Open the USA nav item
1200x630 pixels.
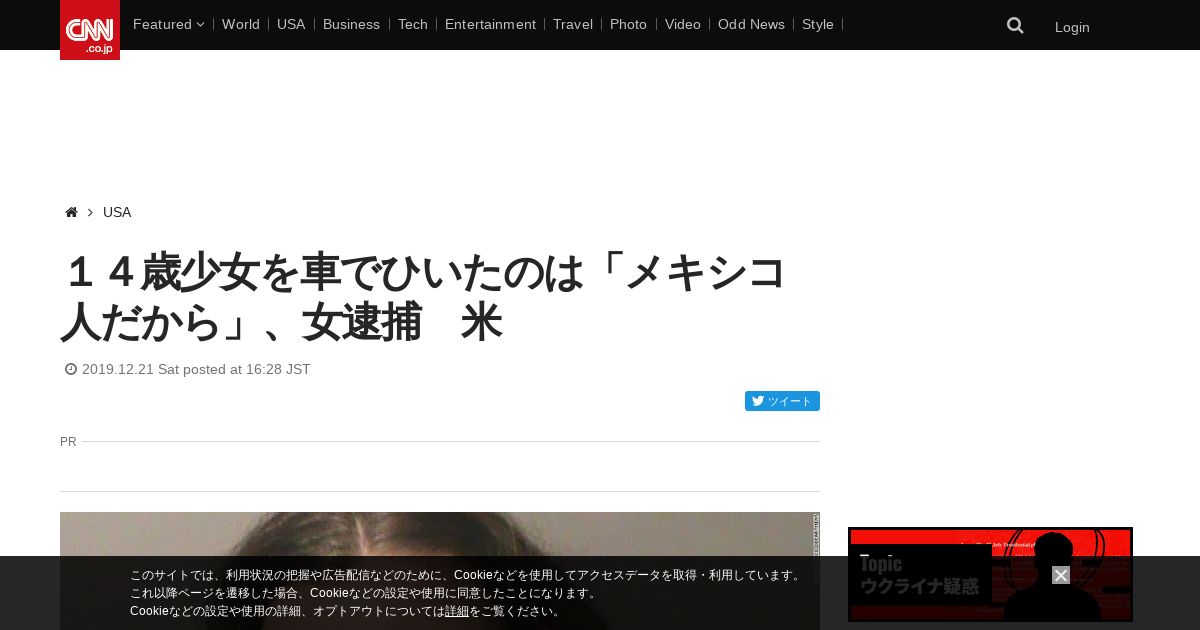pos(291,24)
